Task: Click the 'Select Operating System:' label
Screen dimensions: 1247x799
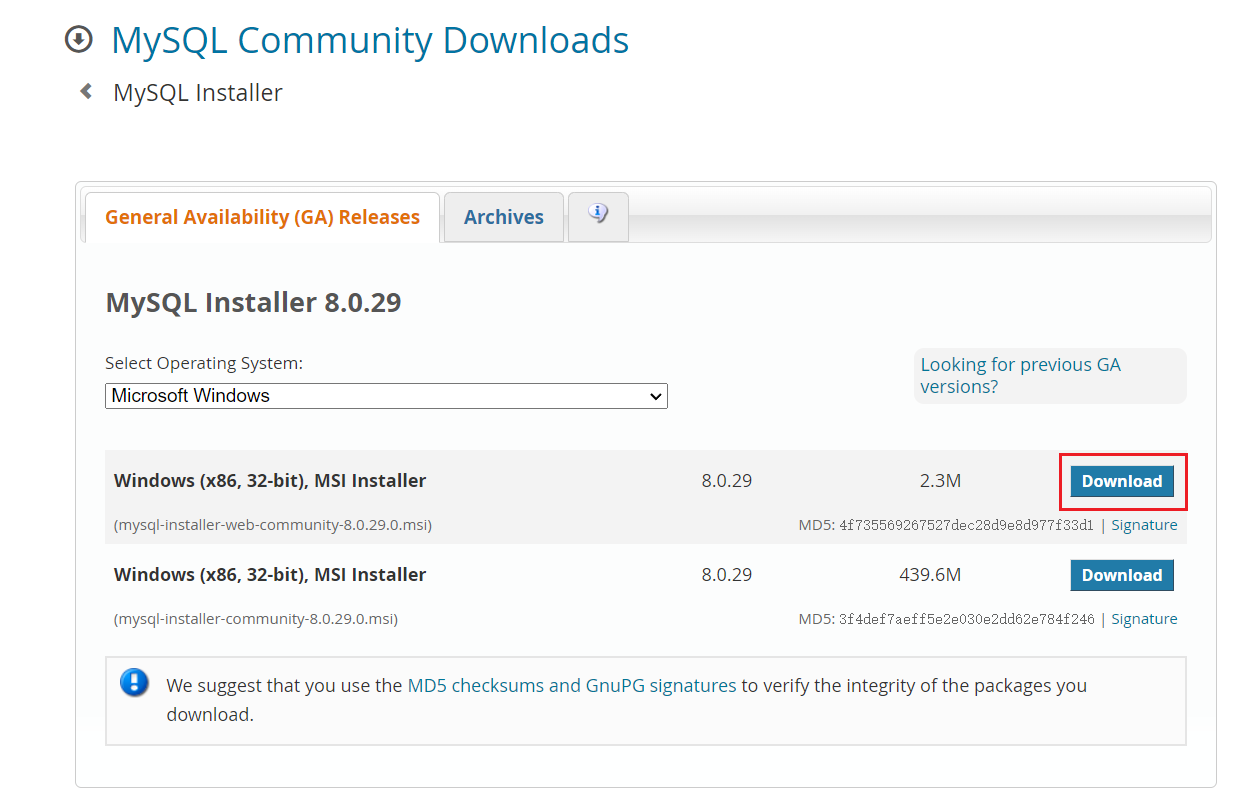Action: [x=204, y=364]
